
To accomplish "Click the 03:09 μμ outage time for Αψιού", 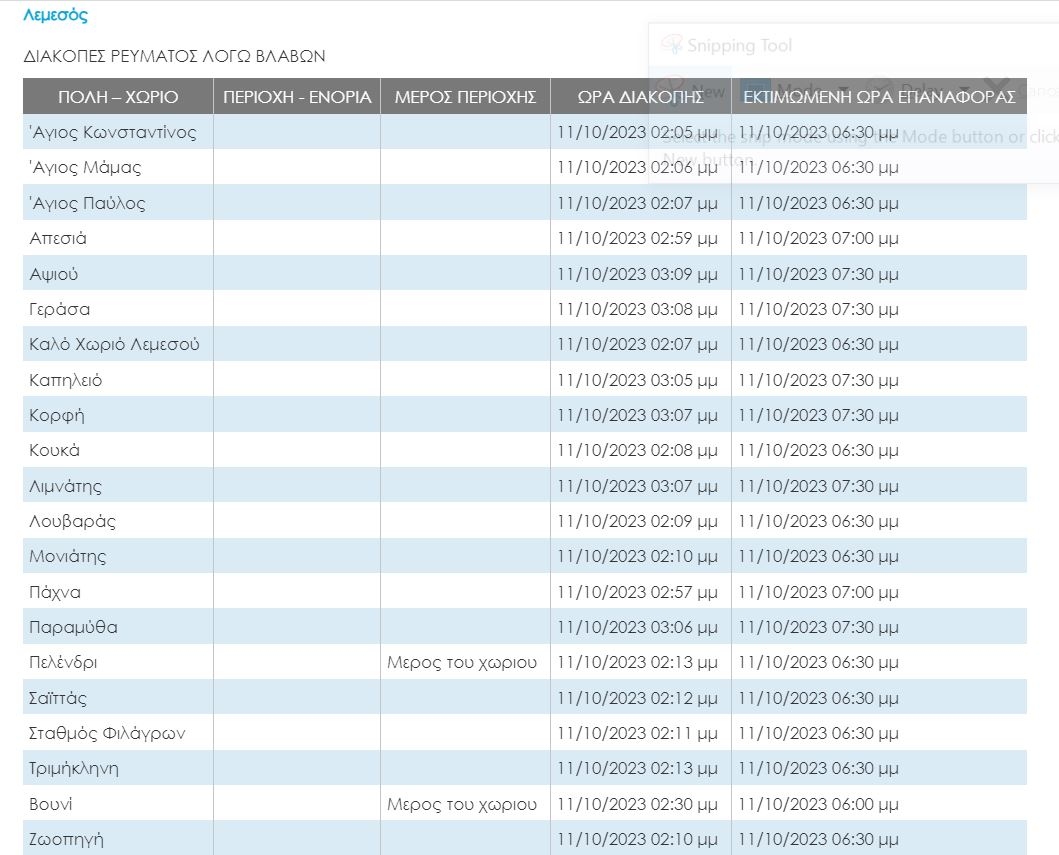I will click(x=637, y=274).
